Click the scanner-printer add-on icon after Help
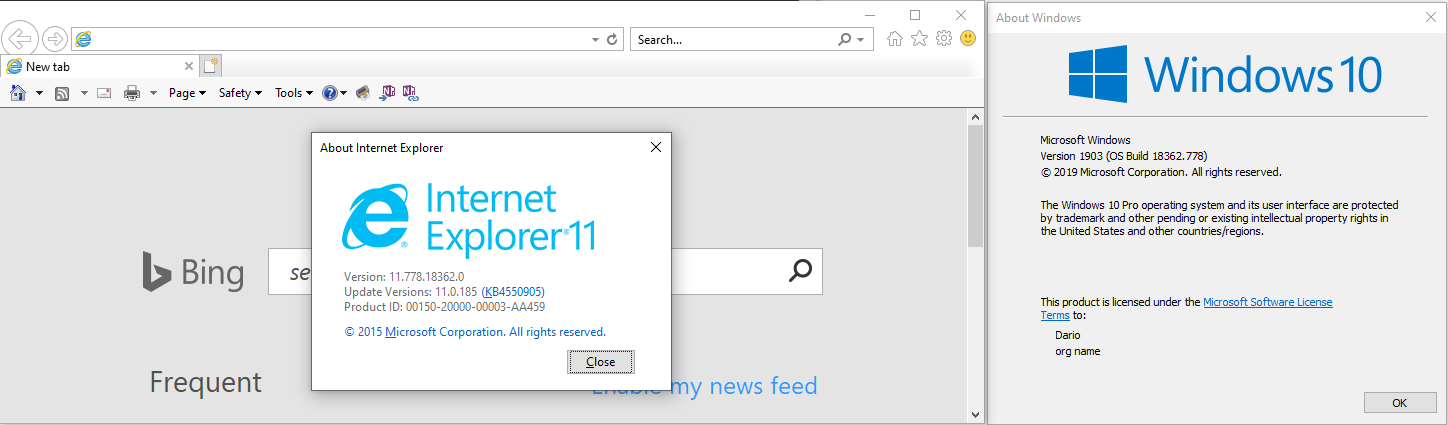This screenshot has width=1448, height=425. [363, 93]
